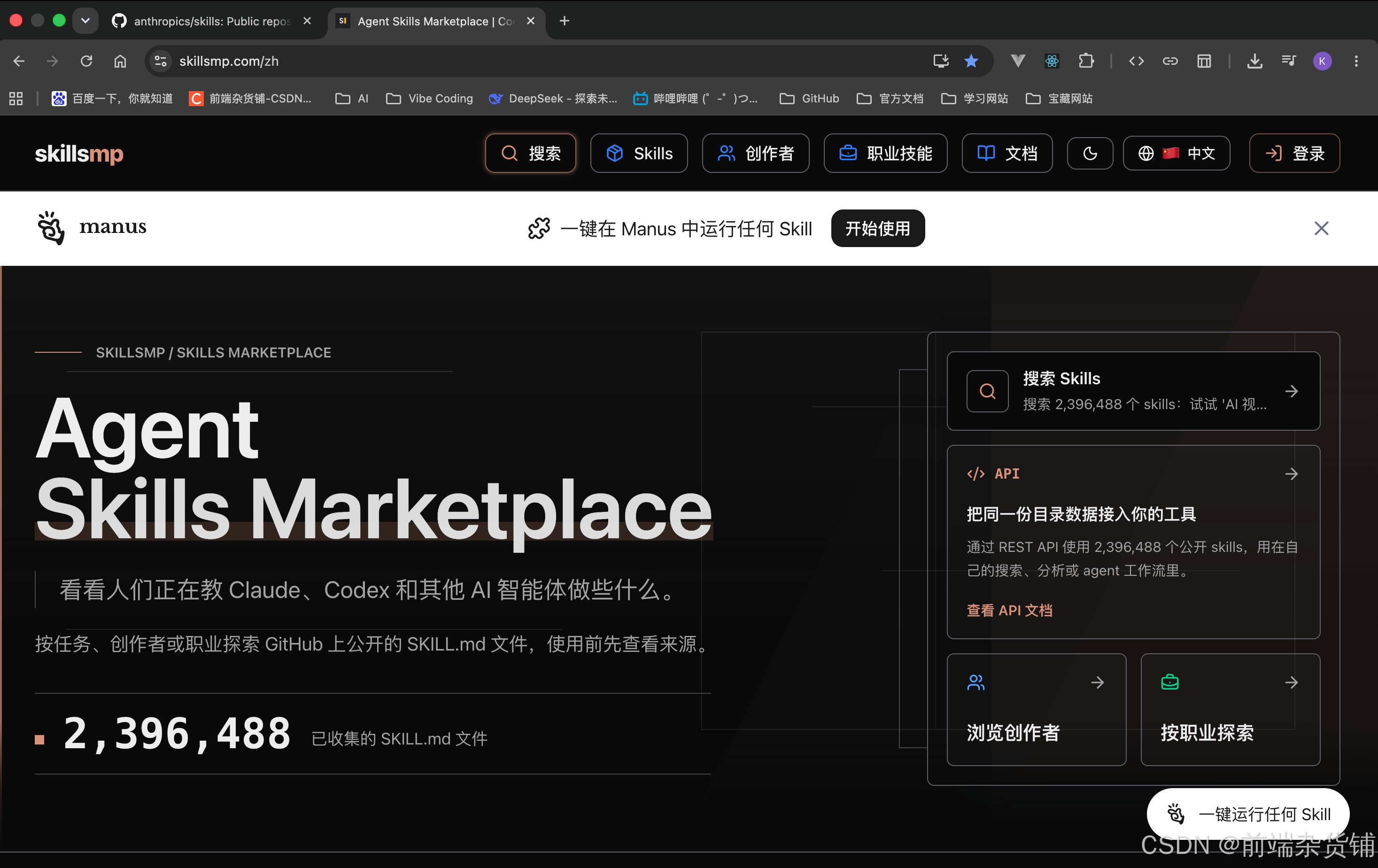
Task: Go back to the previous page
Action: coord(19,61)
